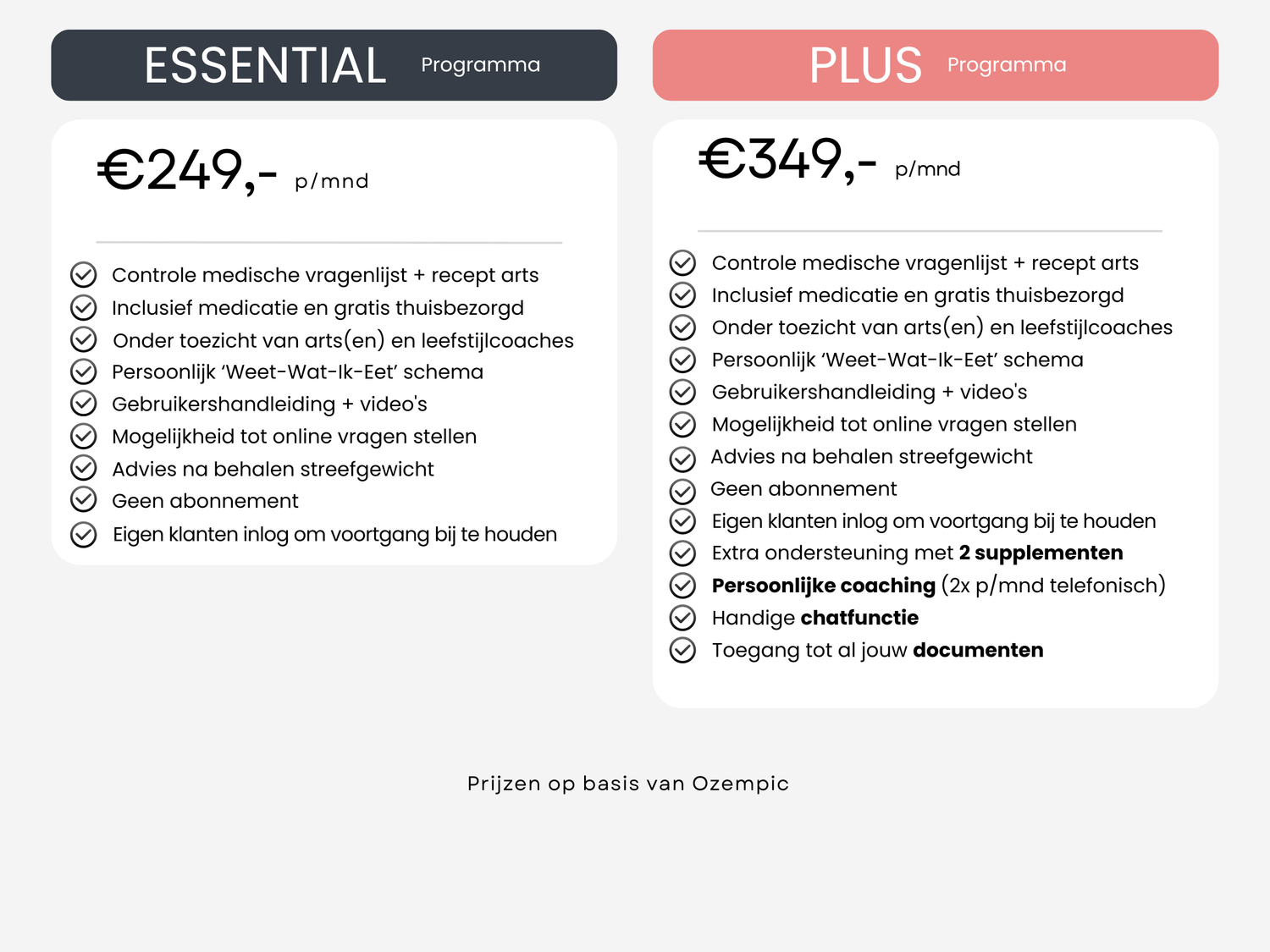Image resolution: width=1270 pixels, height=952 pixels.
Task: Click 'Prijzen op basis van Ozempic' text
Action: point(627,784)
